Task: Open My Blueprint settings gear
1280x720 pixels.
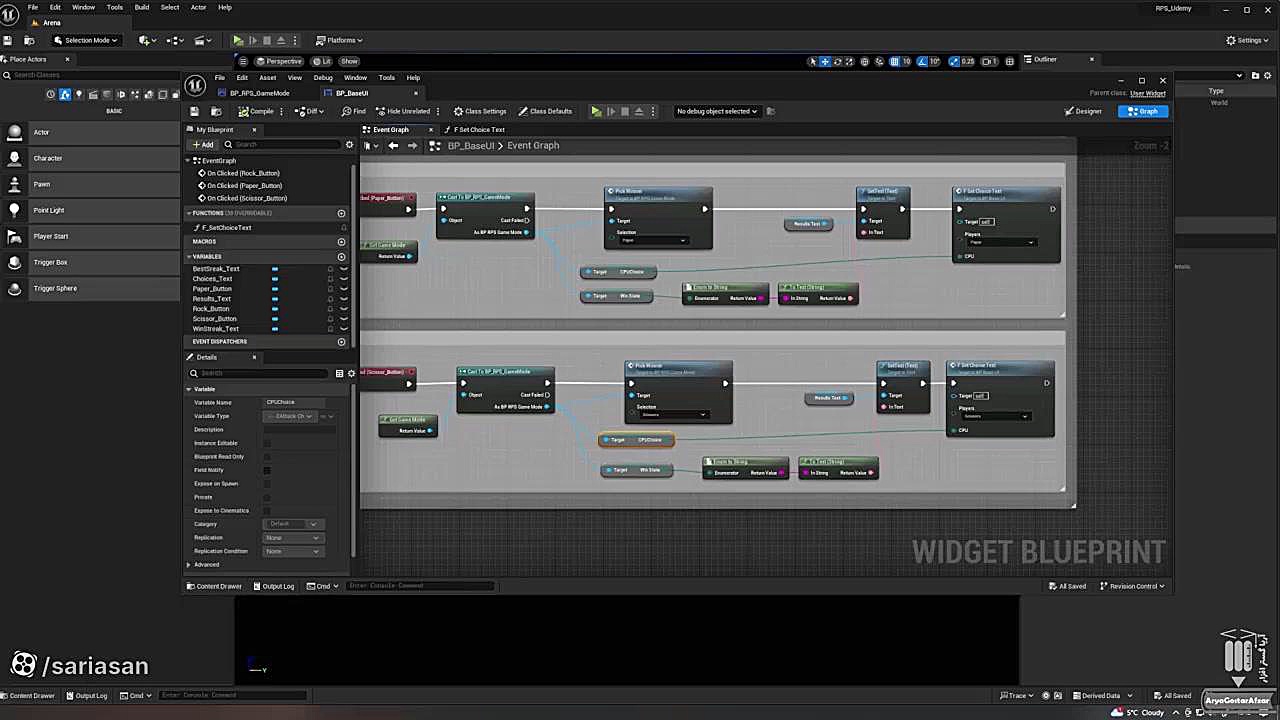Action: [x=349, y=145]
